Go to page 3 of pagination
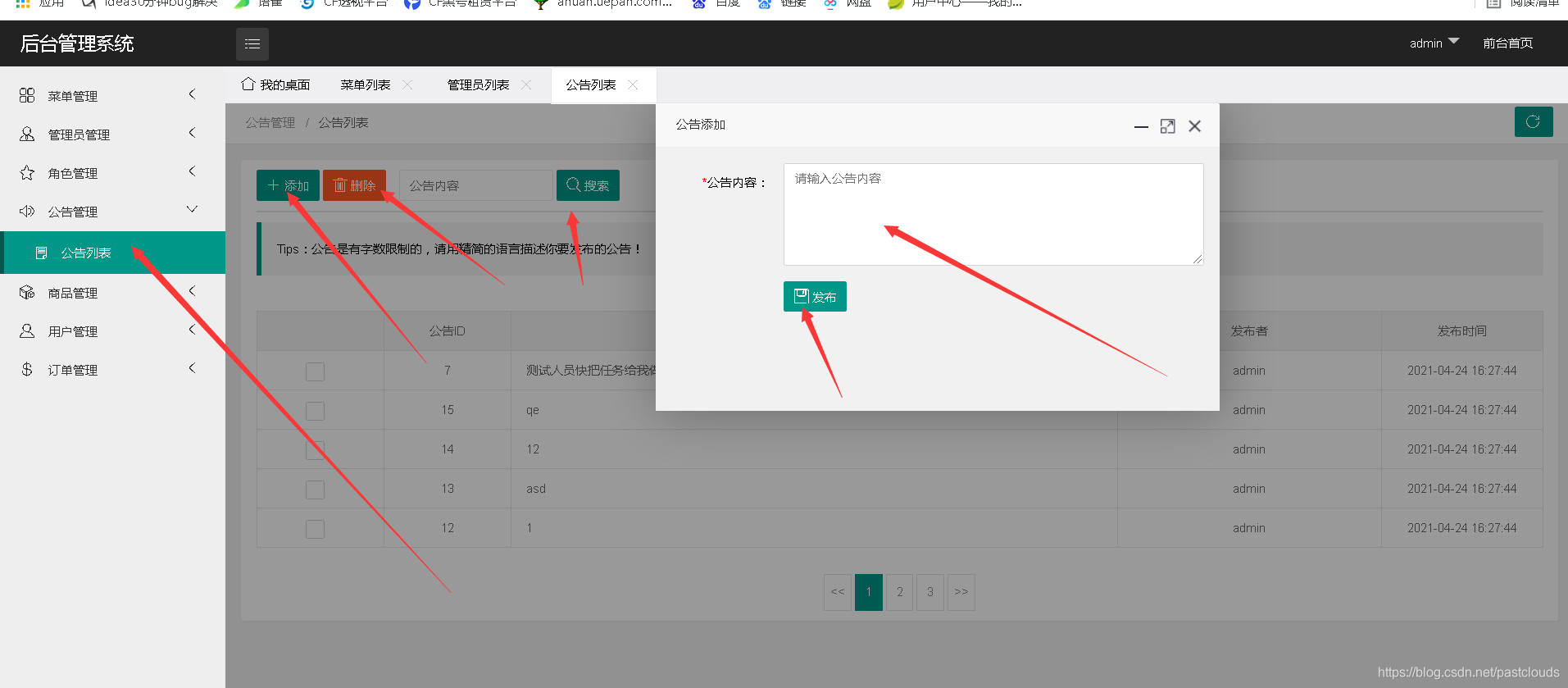This screenshot has height=688, width=1568. pos(930,592)
